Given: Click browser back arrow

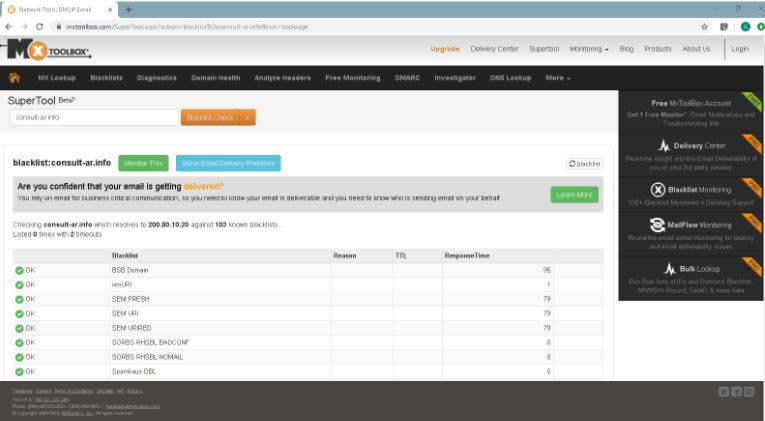Looking at the screenshot, I should pos(8,27).
